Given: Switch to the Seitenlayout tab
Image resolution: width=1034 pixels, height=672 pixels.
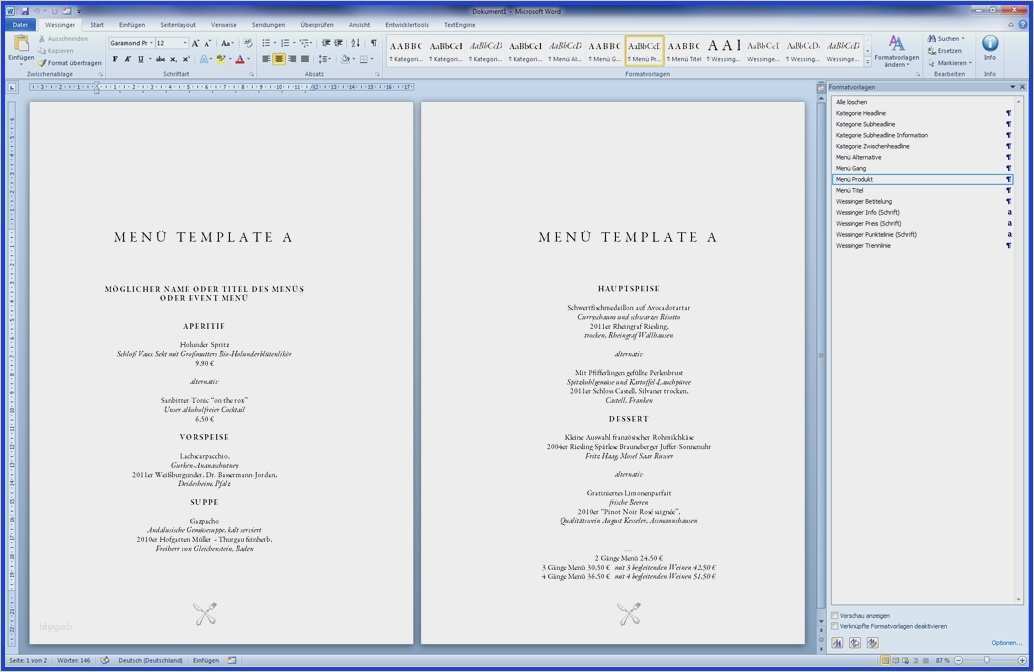Looking at the screenshot, I should [x=178, y=25].
